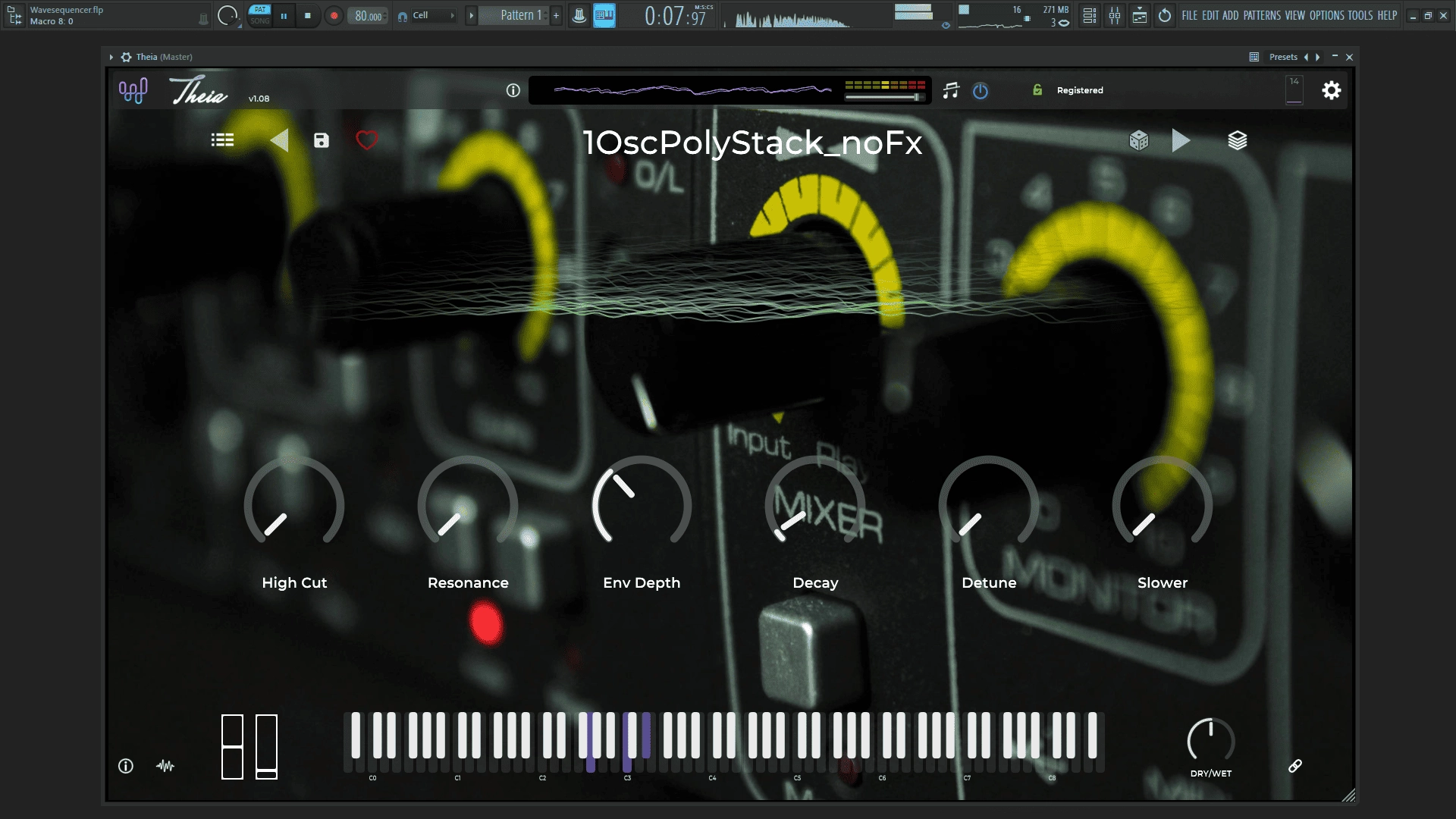Click the tempo field showing 80.000
The image size is (1456, 819).
[368, 16]
